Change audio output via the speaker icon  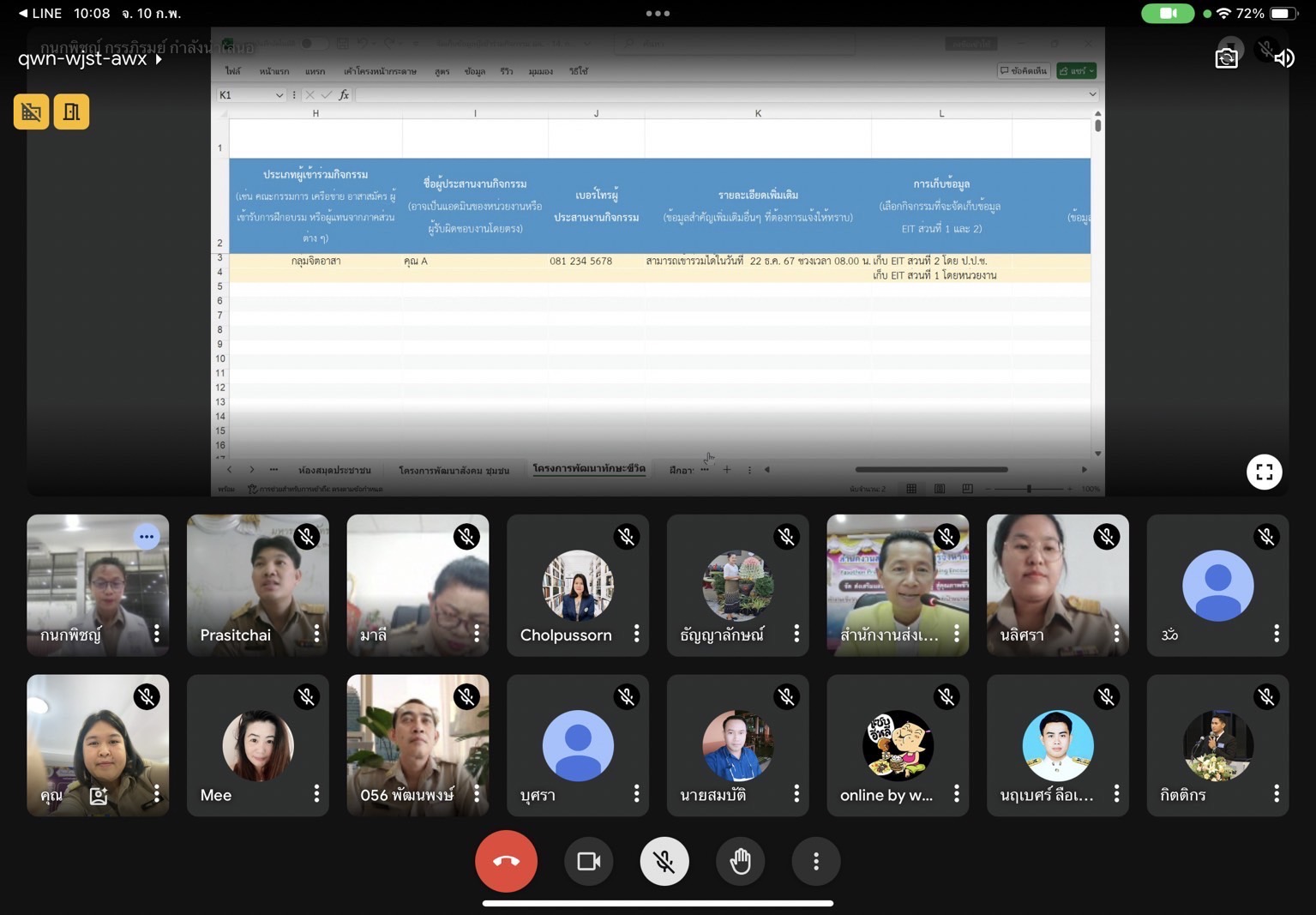[x=1283, y=57]
